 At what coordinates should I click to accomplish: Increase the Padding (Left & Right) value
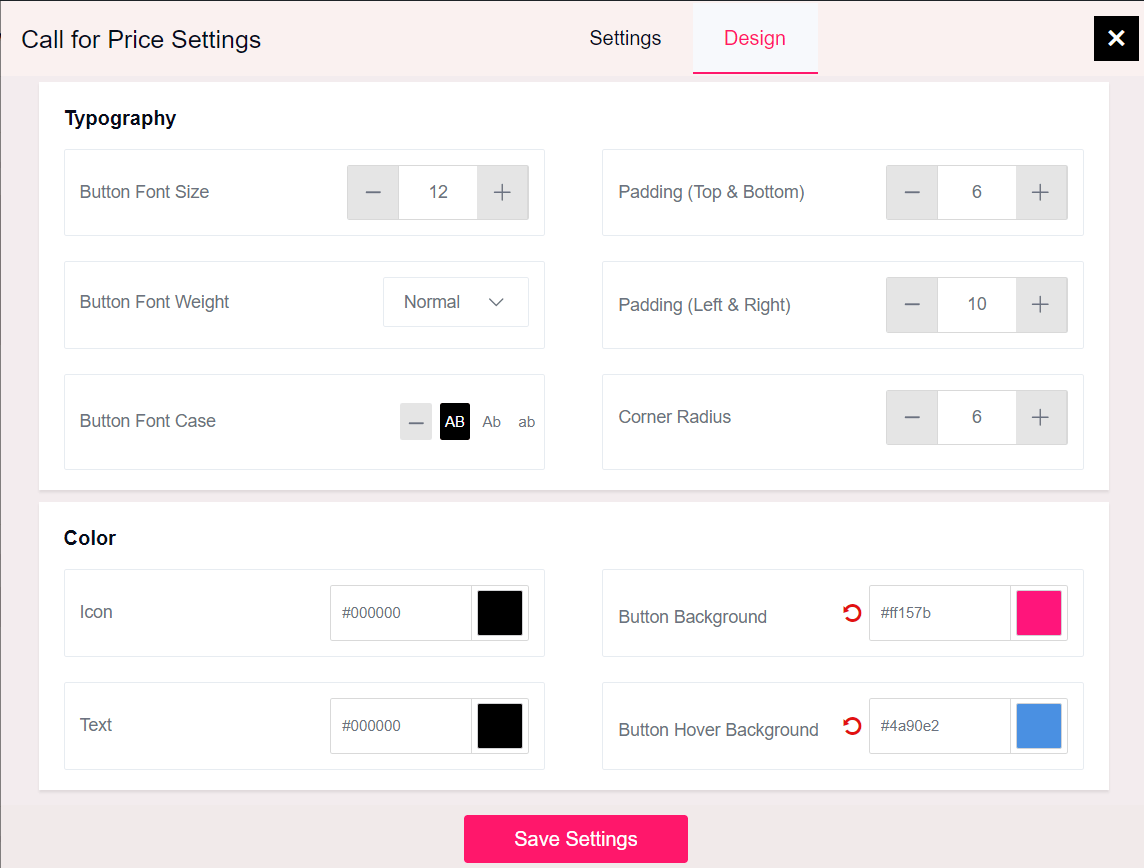coord(1040,304)
